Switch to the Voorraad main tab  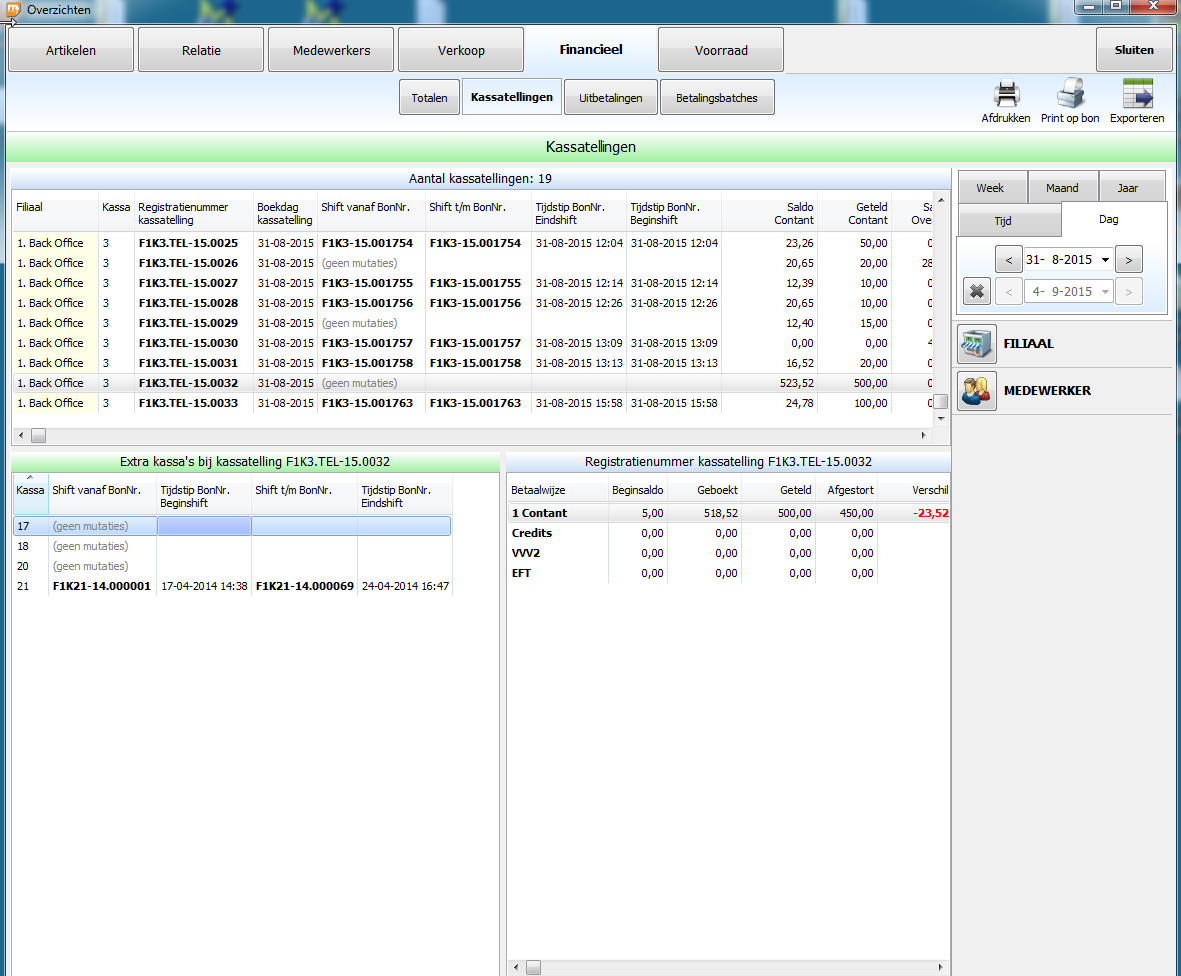pos(721,50)
